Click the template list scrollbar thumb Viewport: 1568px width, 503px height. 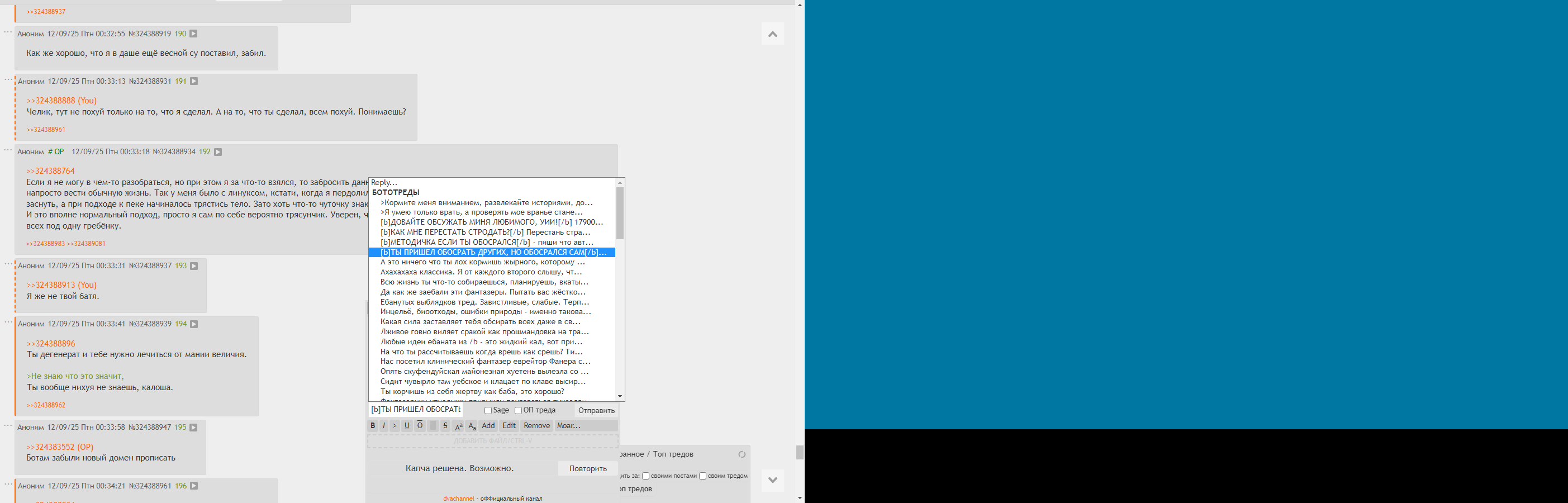coord(620,213)
